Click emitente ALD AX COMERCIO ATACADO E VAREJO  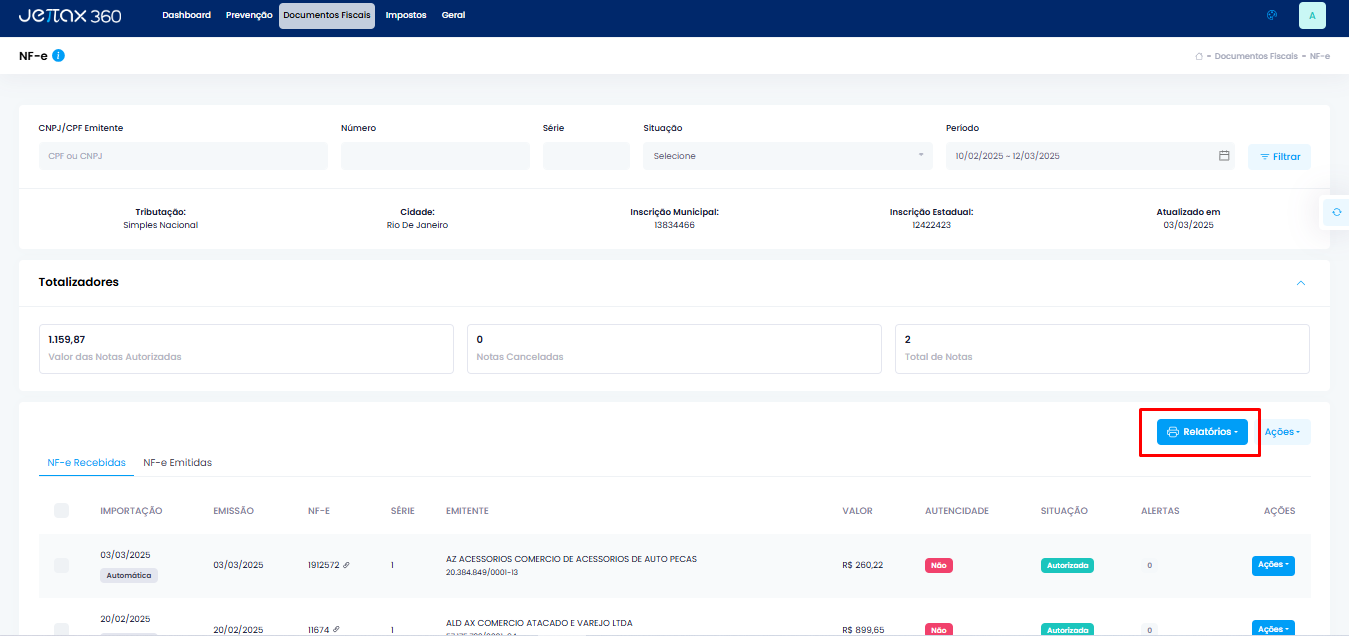click(x=539, y=623)
